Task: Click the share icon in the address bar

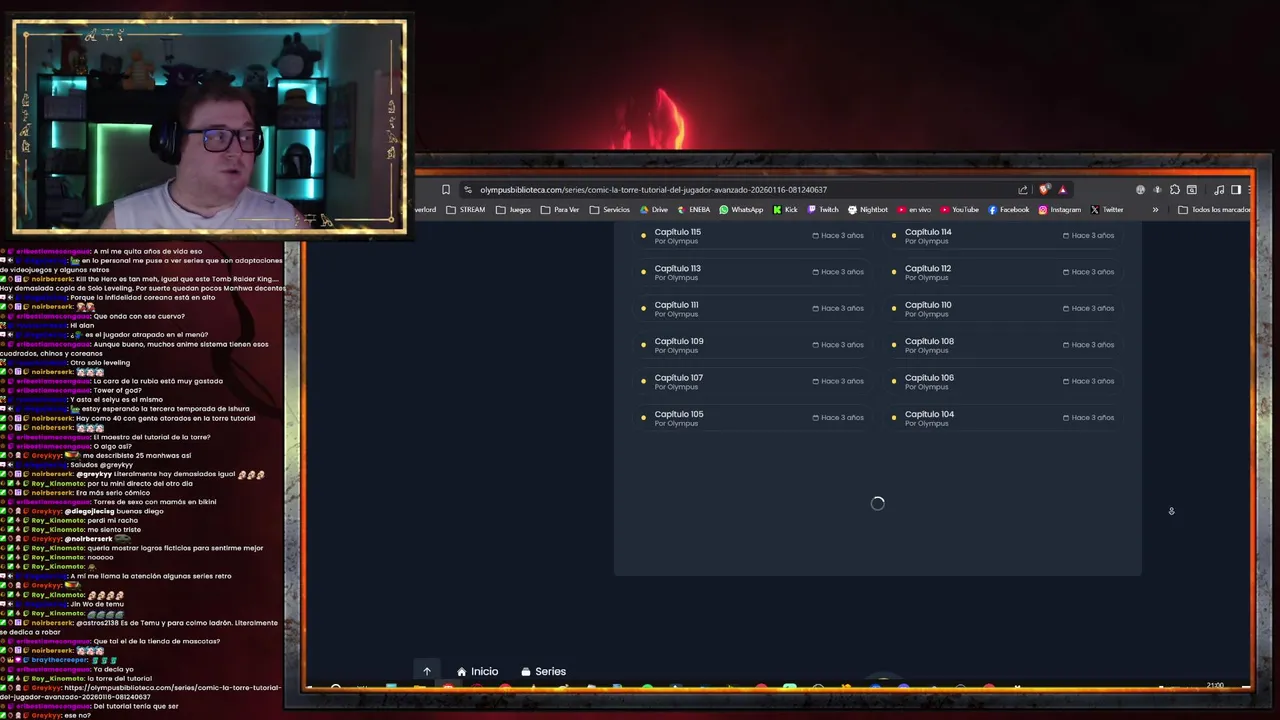Action: (1023, 190)
